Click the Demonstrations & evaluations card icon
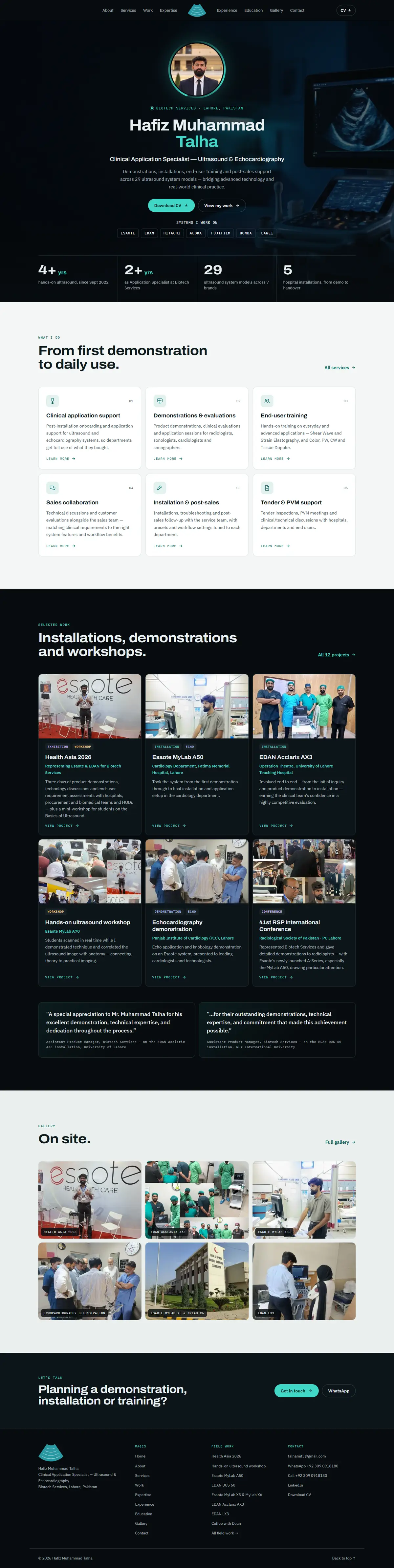 click(x=160, y=400)
